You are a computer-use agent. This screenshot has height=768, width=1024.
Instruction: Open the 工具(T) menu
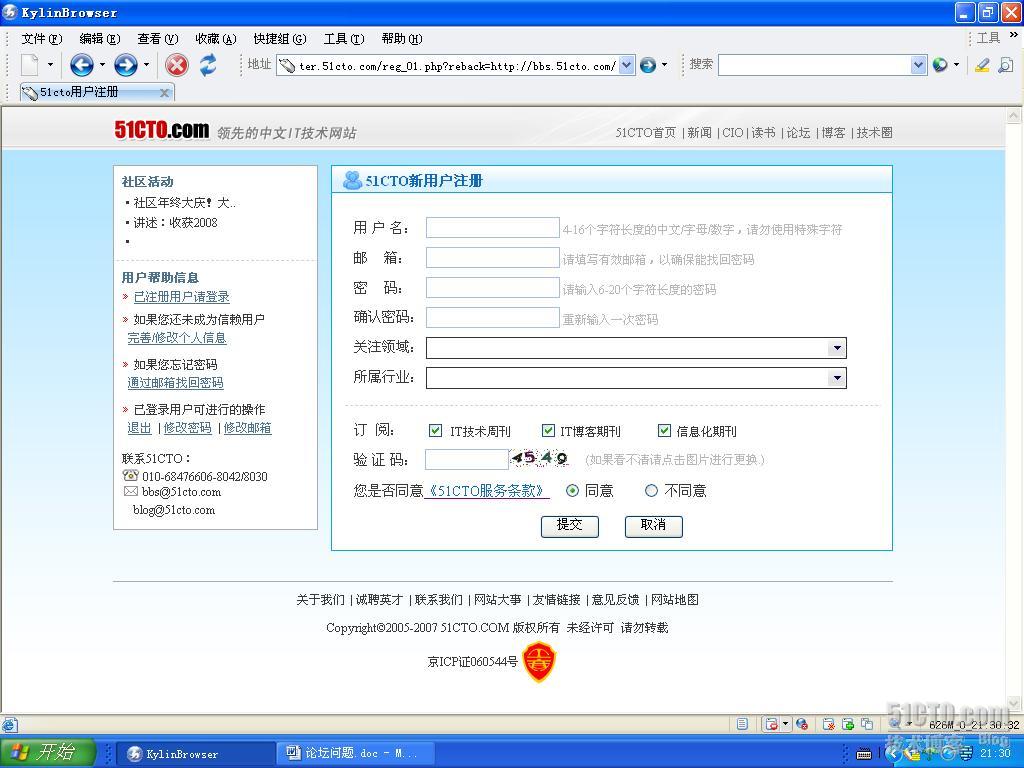(x=344, y=39)
